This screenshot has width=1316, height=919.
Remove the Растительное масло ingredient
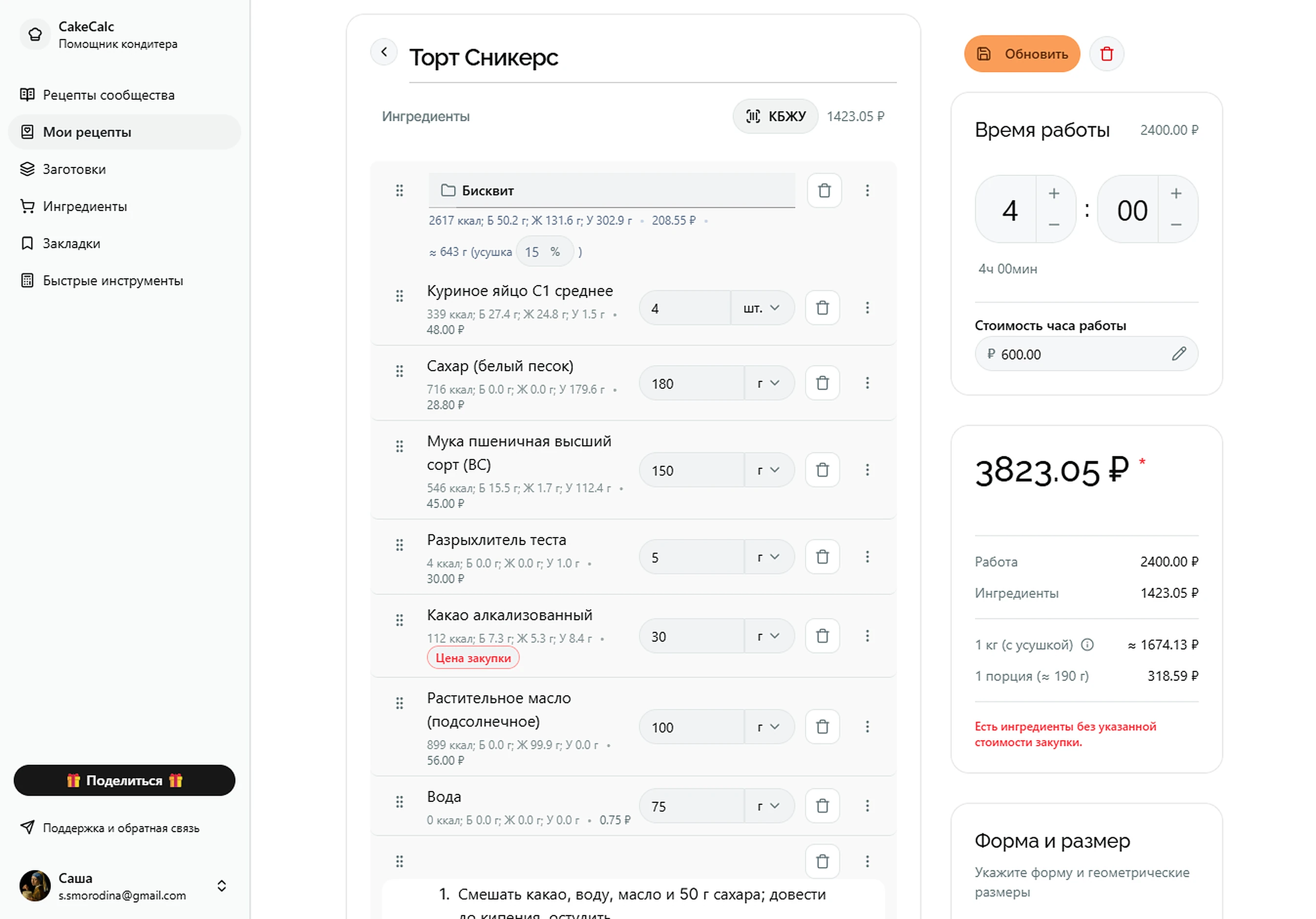click(x=823, y=727)
